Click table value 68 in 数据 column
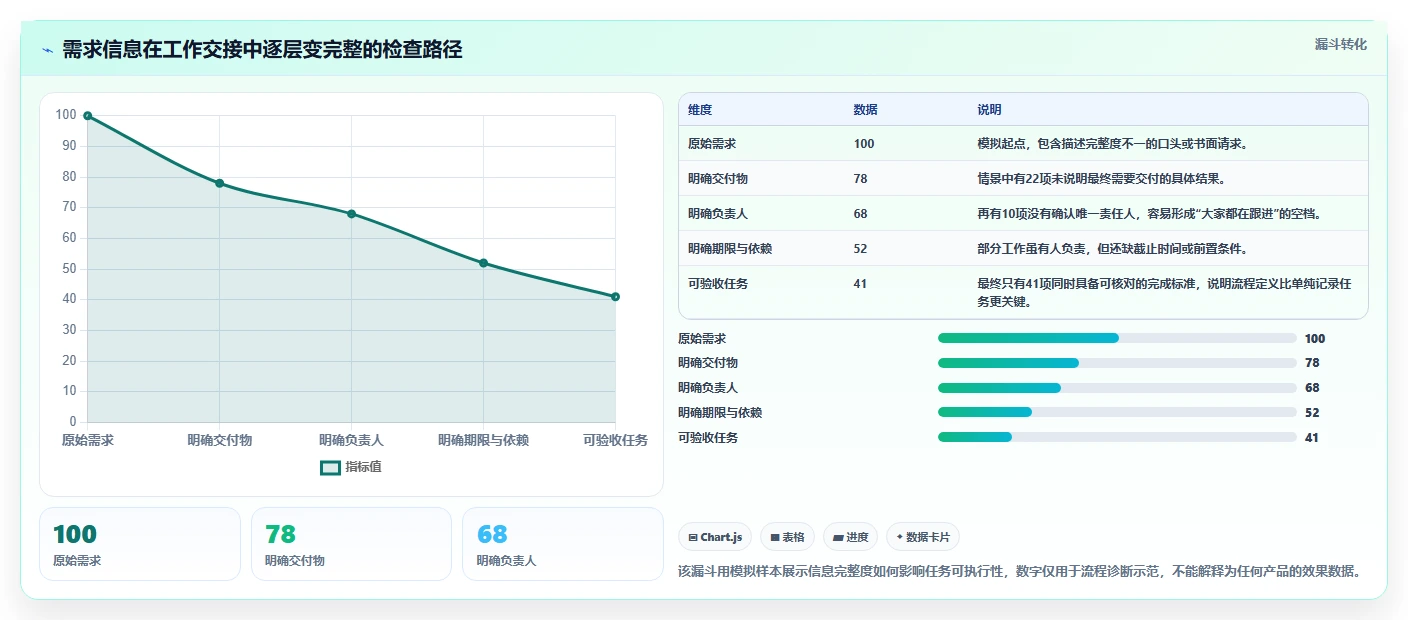This screenshot has width=1408, height=620. point(860,214)
